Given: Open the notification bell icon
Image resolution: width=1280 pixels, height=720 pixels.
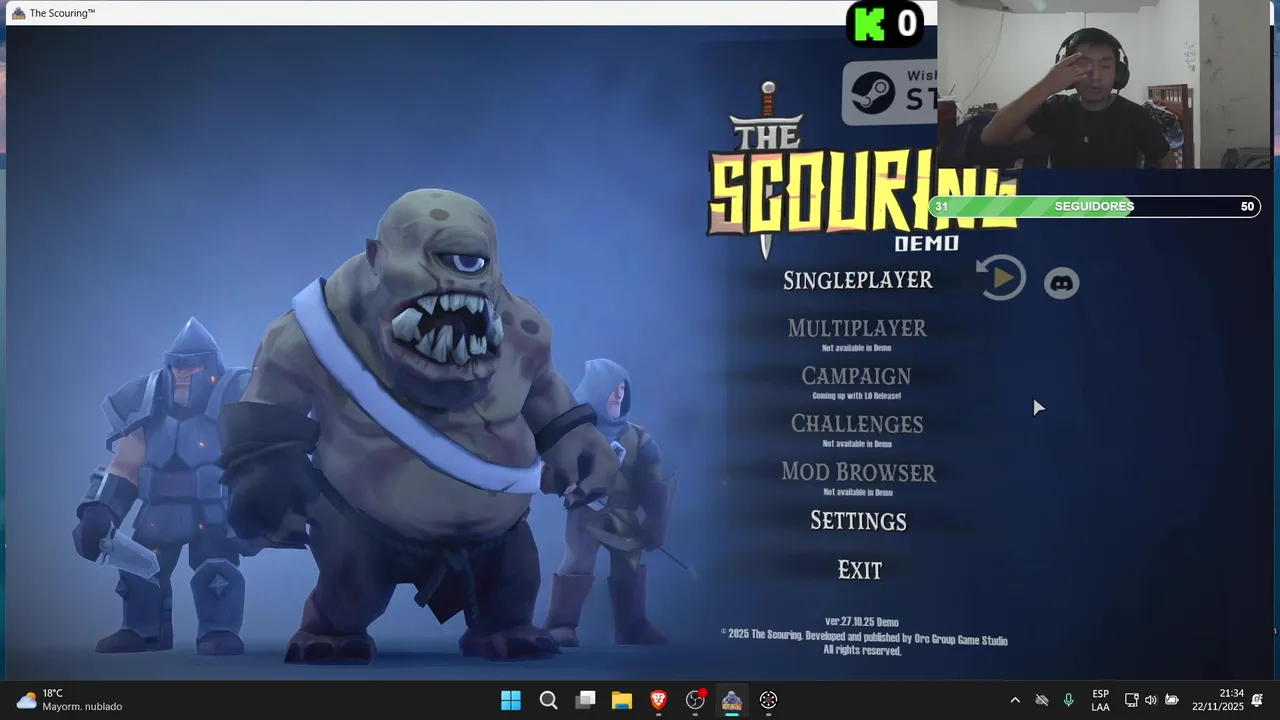Looking at the screenshot, I should 1257,700.
